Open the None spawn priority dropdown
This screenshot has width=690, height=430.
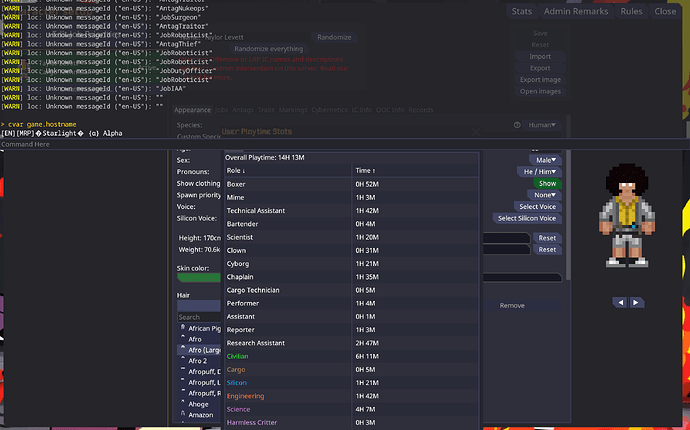click(545, 195)
